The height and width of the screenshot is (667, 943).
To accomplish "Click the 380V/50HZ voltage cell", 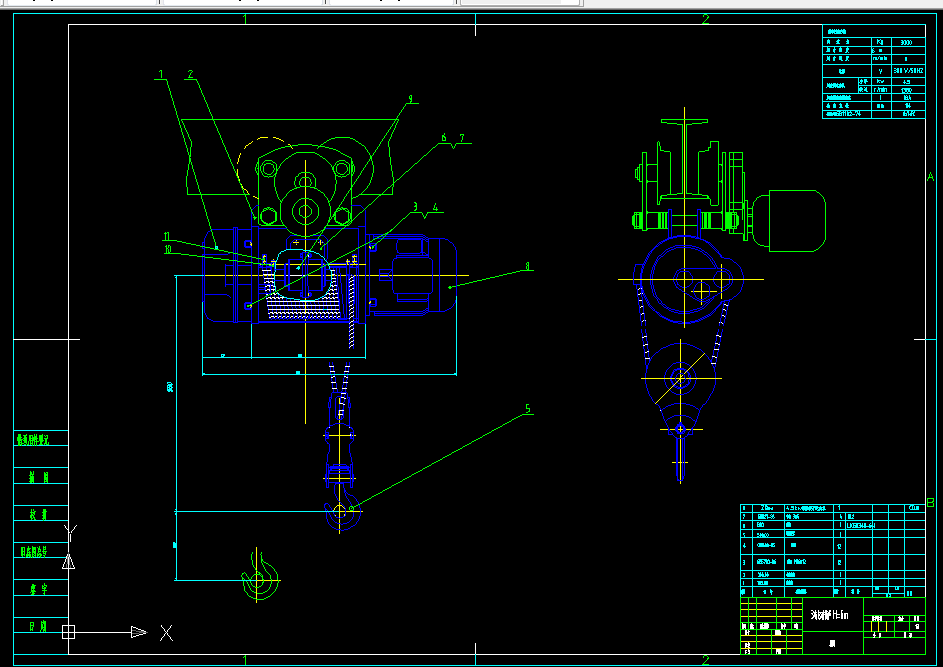I will (908, 71).
